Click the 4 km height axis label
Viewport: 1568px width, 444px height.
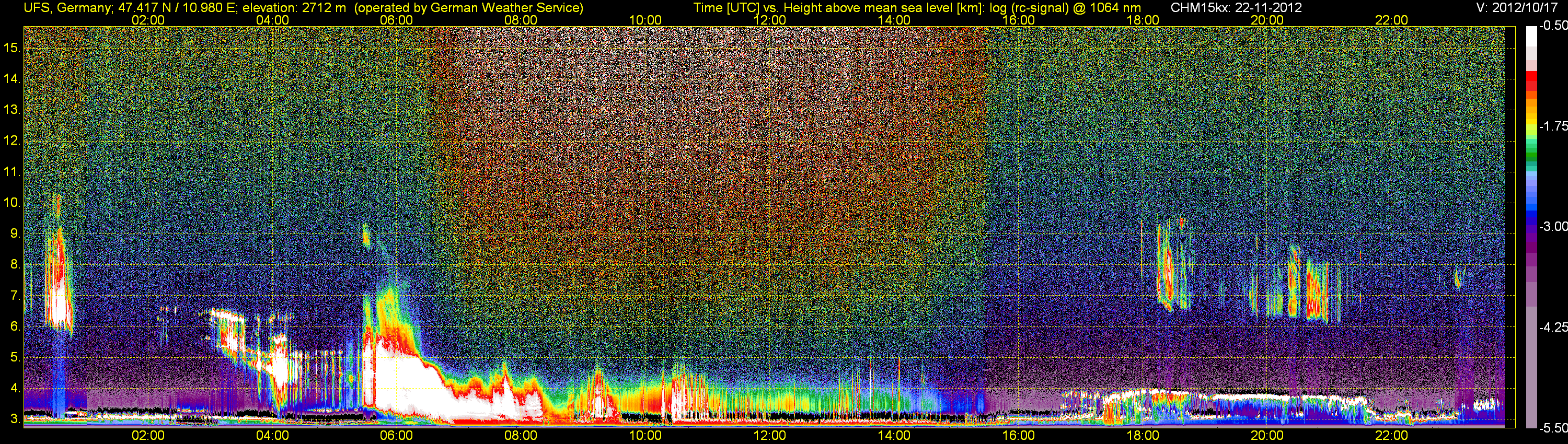point(15,388)
